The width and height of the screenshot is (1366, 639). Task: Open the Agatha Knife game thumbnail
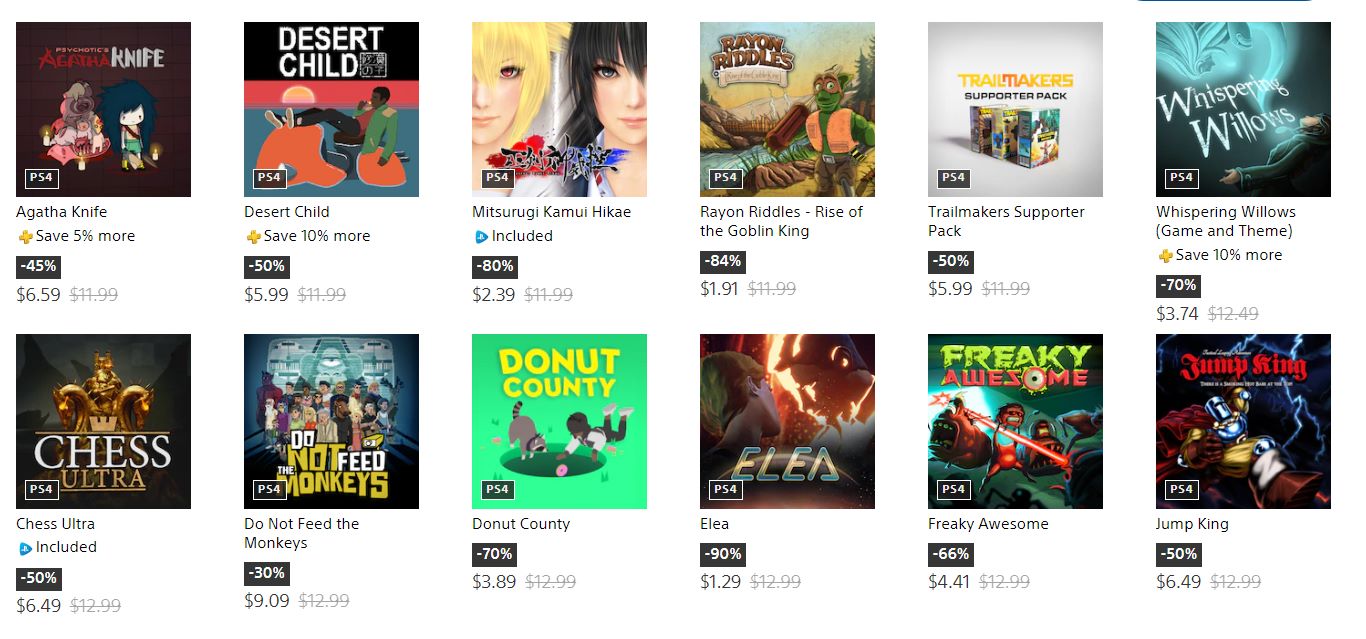pos(103,109)
